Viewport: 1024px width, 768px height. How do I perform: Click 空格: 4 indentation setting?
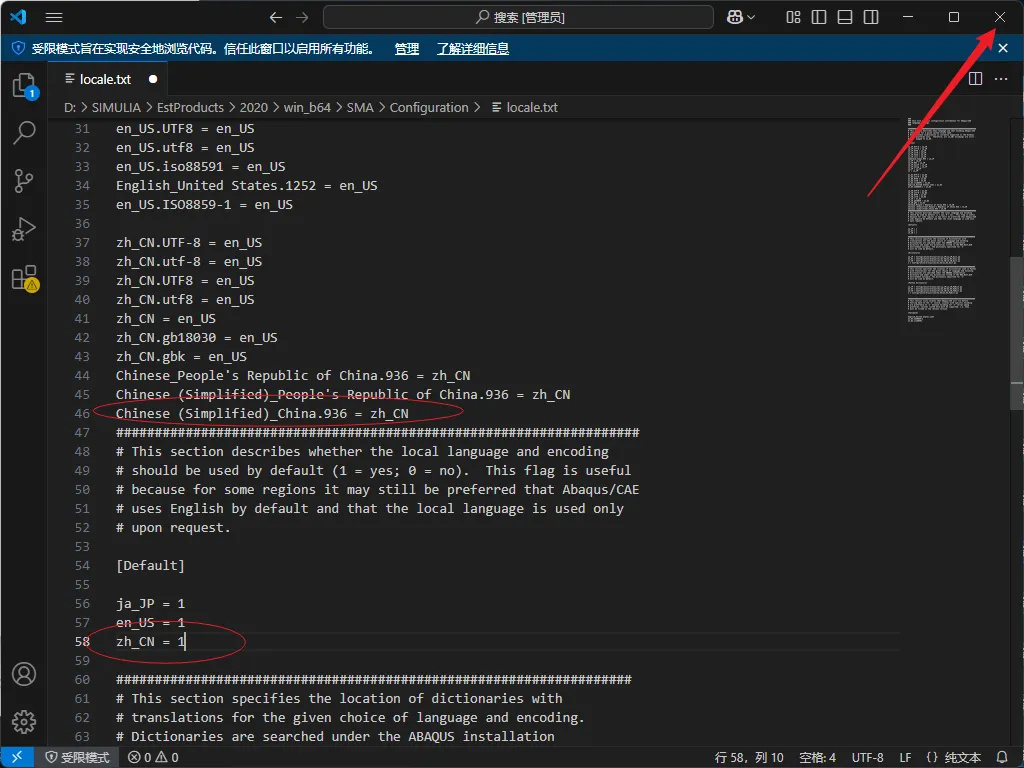tap(818, 758)
